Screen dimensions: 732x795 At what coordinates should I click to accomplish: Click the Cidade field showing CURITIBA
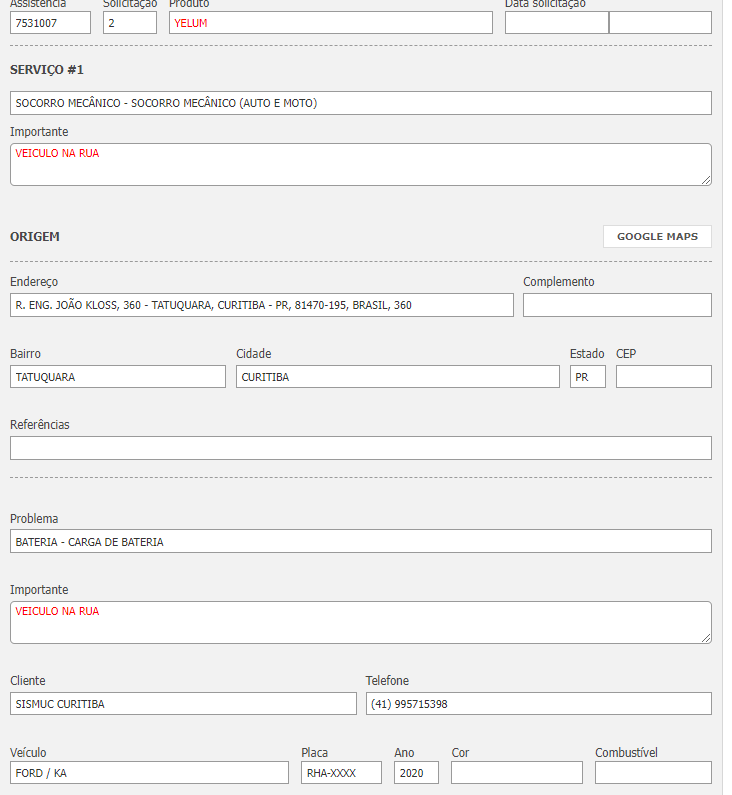[398, 377]
